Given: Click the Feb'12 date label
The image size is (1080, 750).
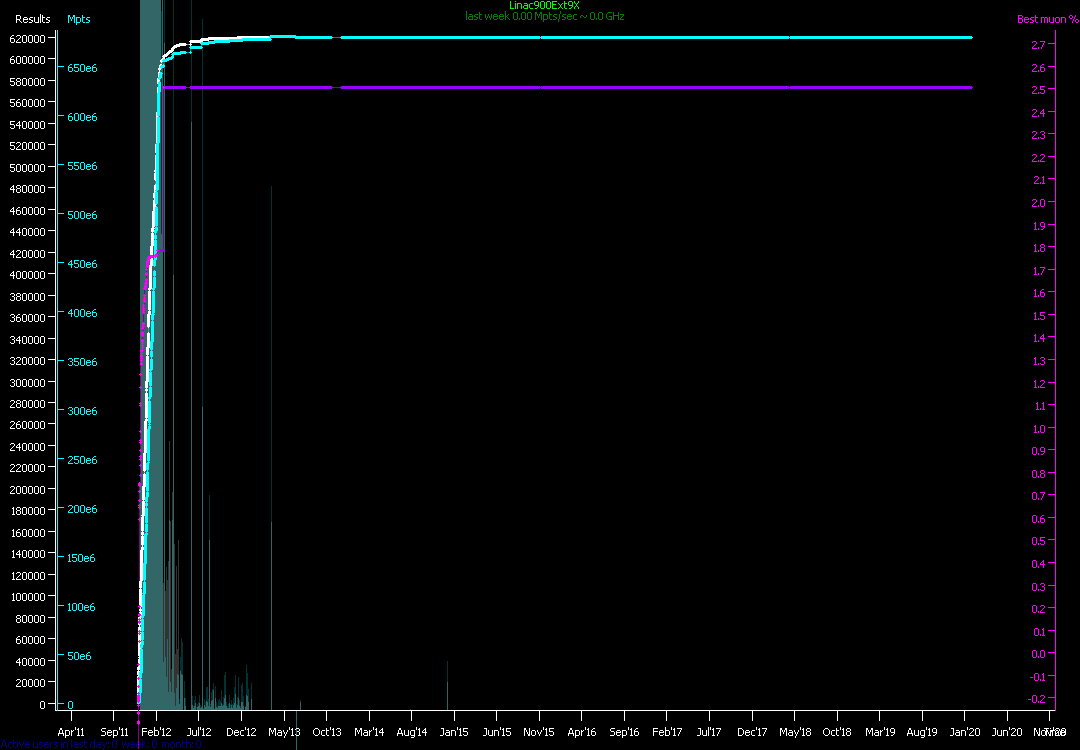Looking at the screenshot, I should pyautogui.click(x=156, y=732).
